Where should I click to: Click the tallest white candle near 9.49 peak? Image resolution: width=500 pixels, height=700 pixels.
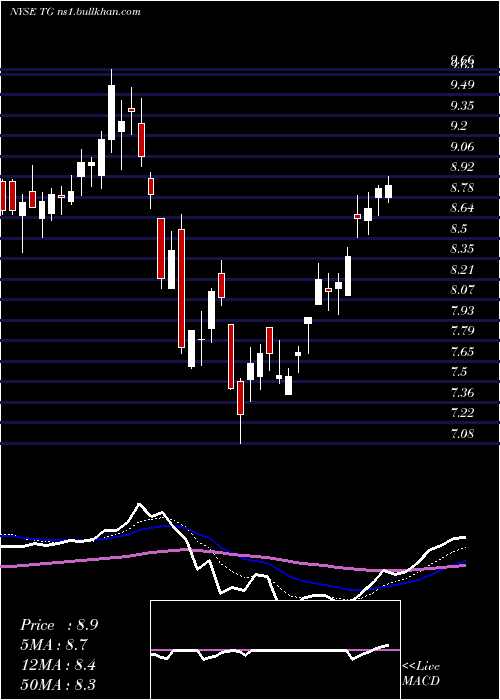(111, 112)
